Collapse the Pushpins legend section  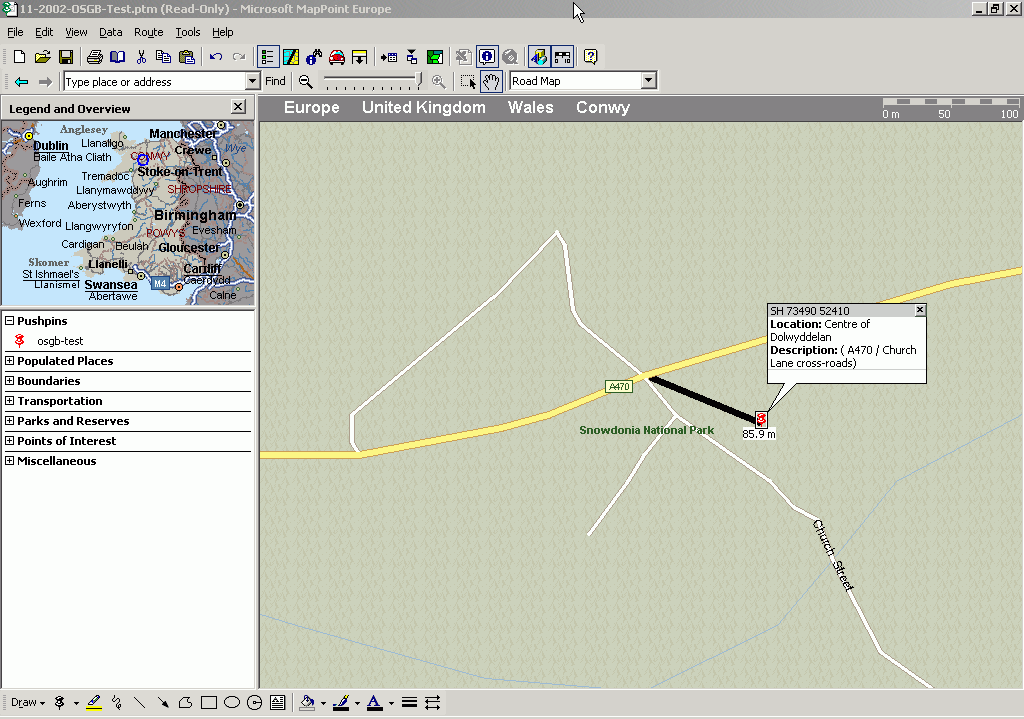10,321
